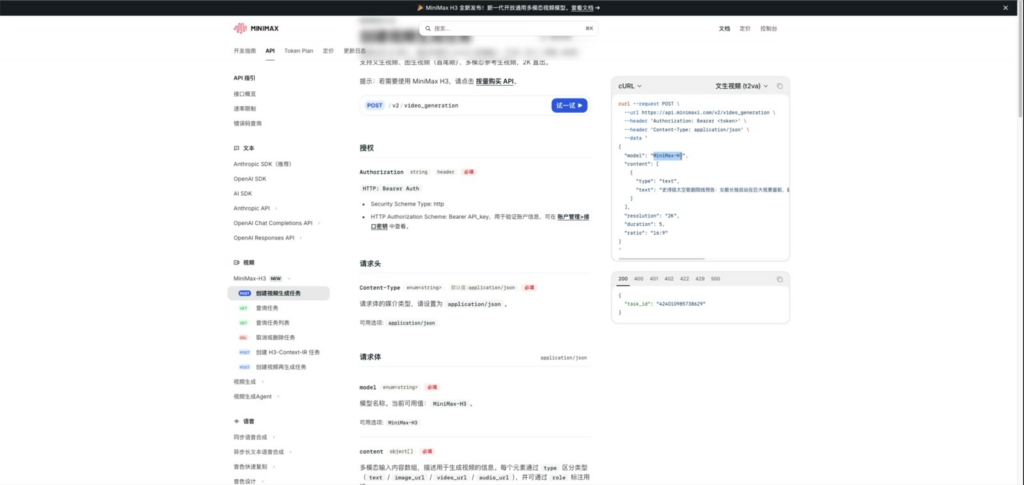Click the 试一试 try-it button

click(x=569, y=105)
